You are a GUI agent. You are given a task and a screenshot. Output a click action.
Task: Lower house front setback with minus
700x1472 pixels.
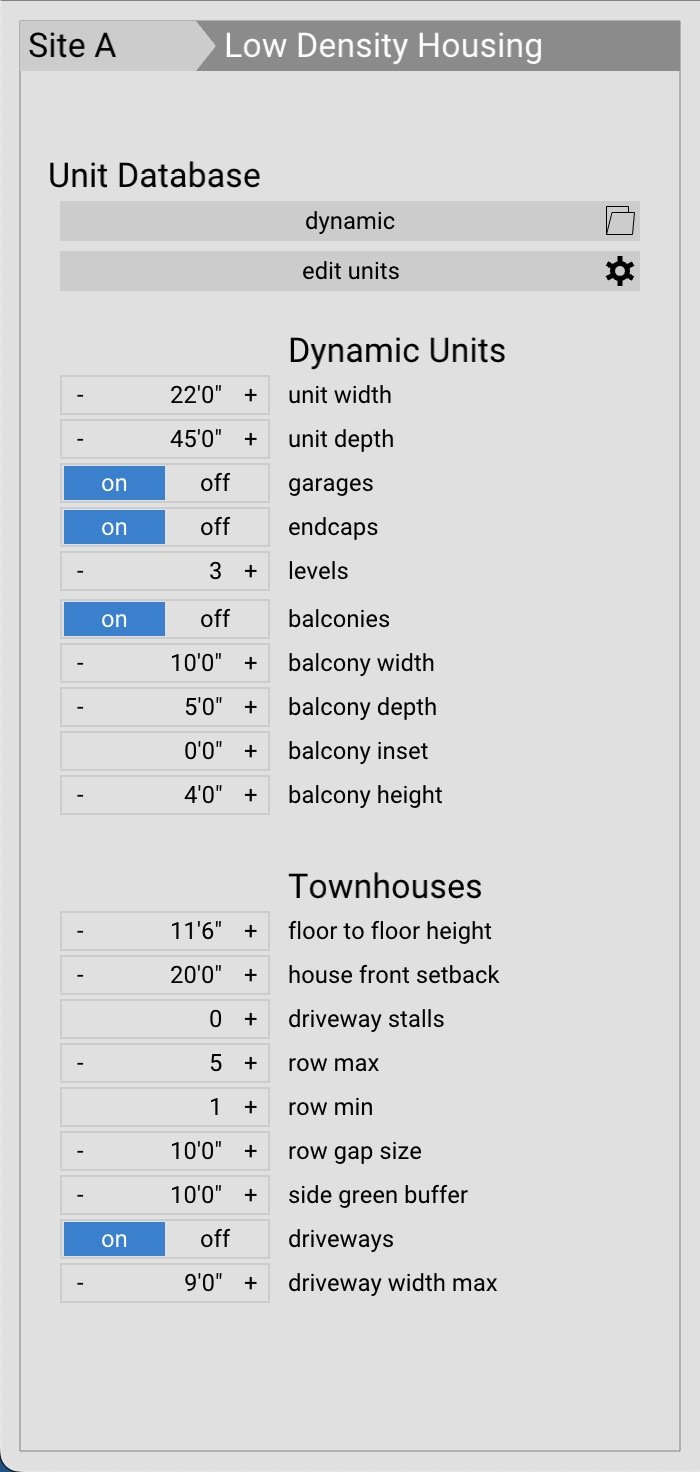coord(80,974)
